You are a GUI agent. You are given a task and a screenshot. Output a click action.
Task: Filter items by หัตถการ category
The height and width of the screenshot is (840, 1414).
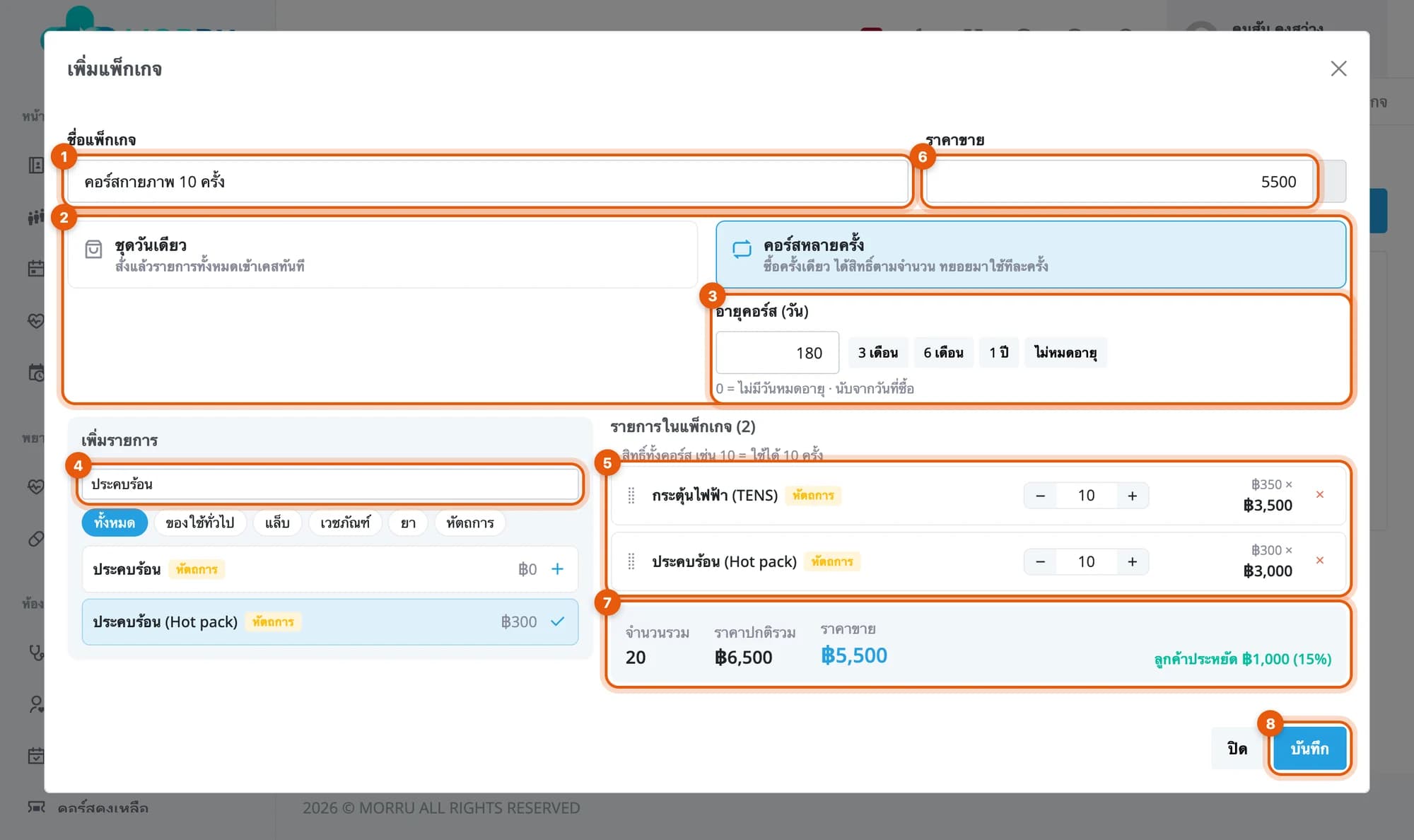pos(470,523)
